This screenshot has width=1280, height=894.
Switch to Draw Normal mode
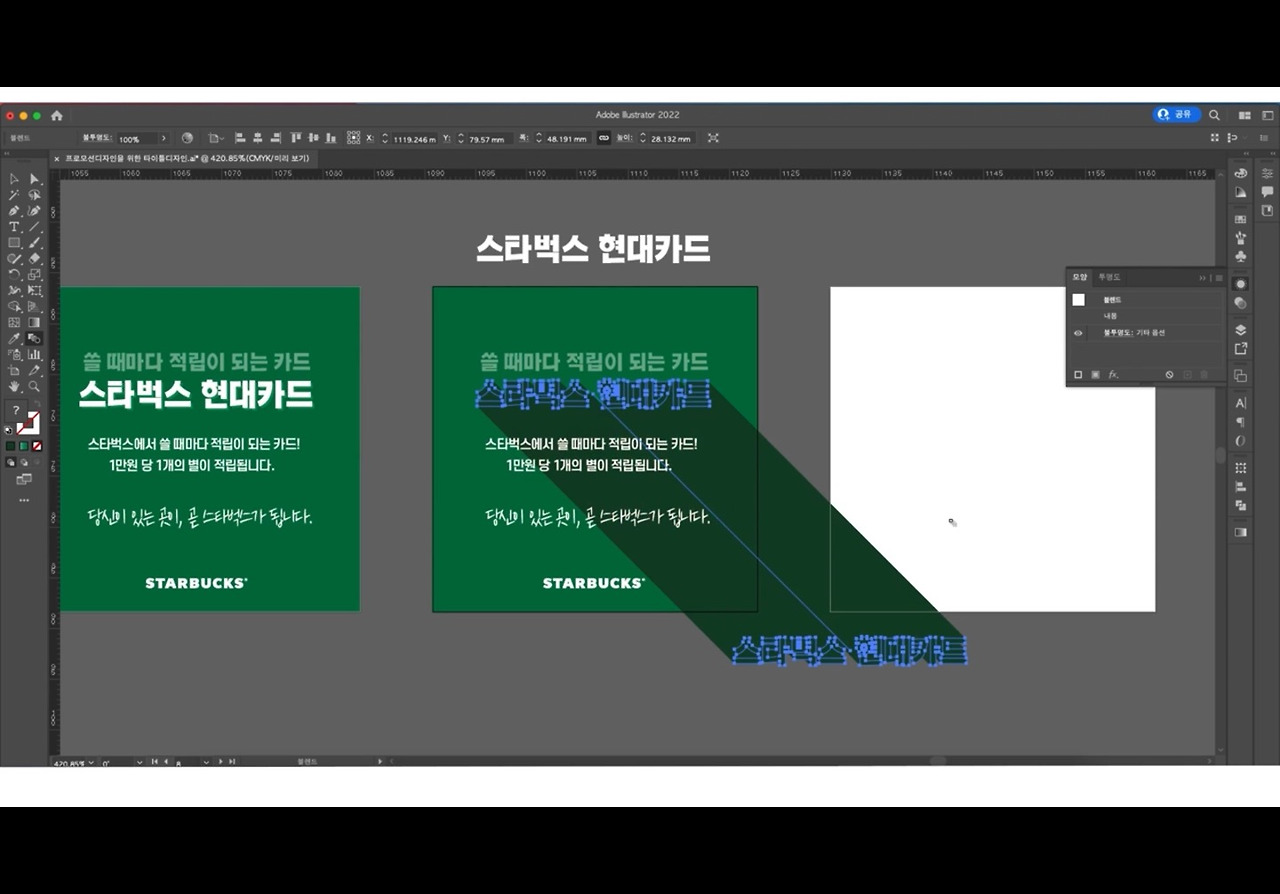tap(11, 463)
